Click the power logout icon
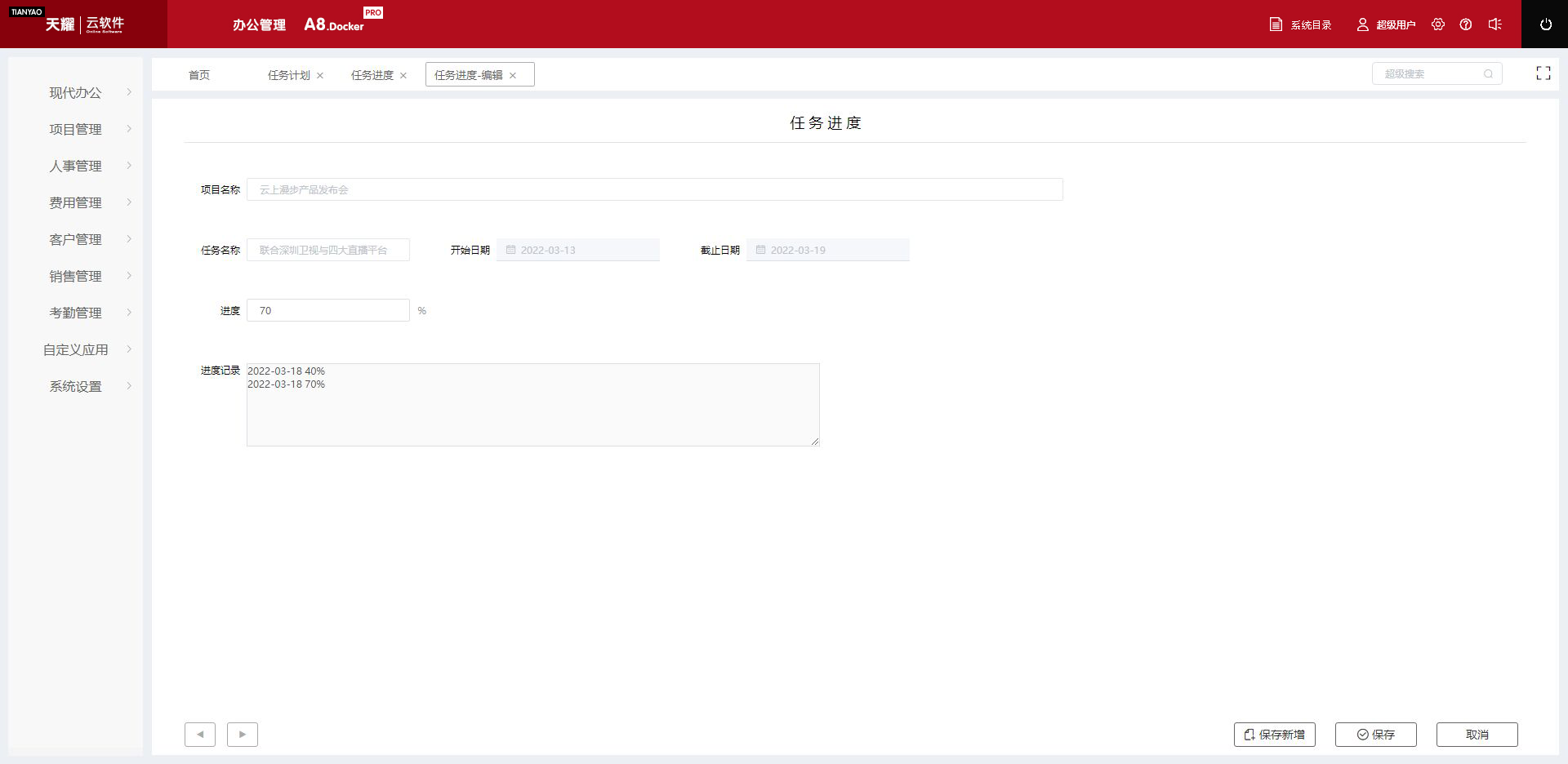Viewport: 1568px width, 764px height. tap(1545, 24)
